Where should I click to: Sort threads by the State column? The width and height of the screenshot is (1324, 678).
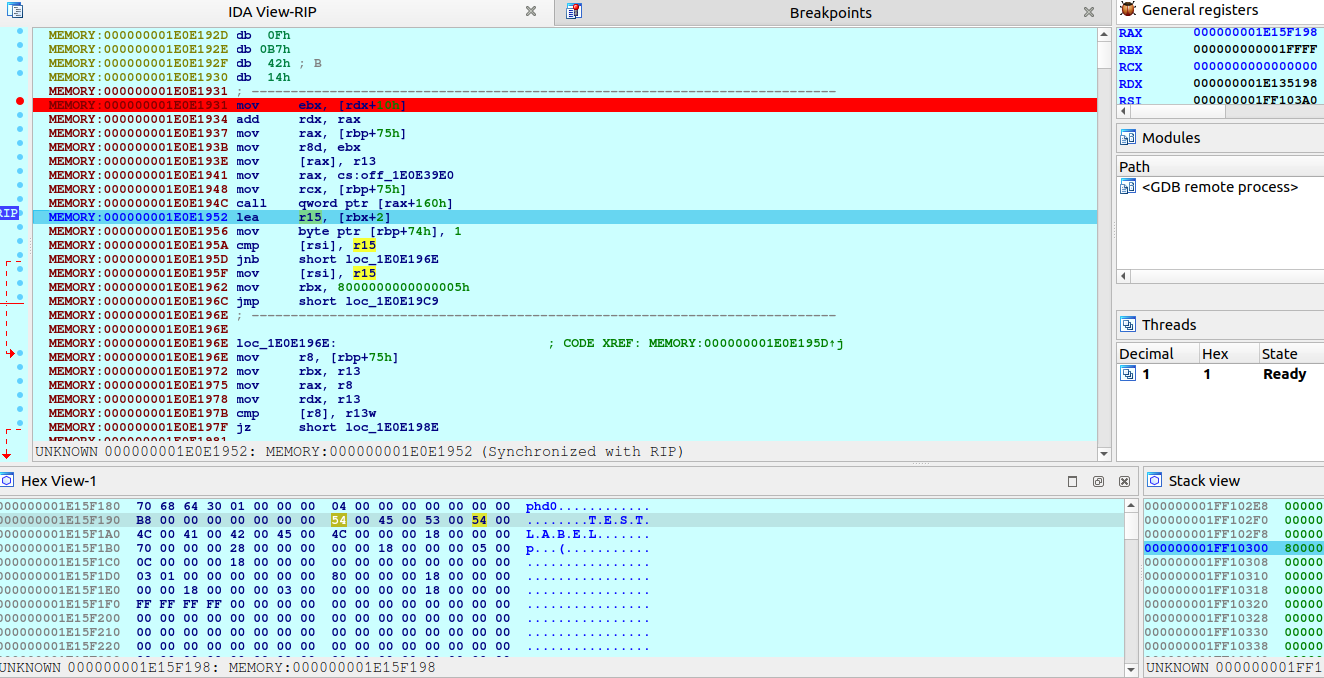pos(1279,354)
